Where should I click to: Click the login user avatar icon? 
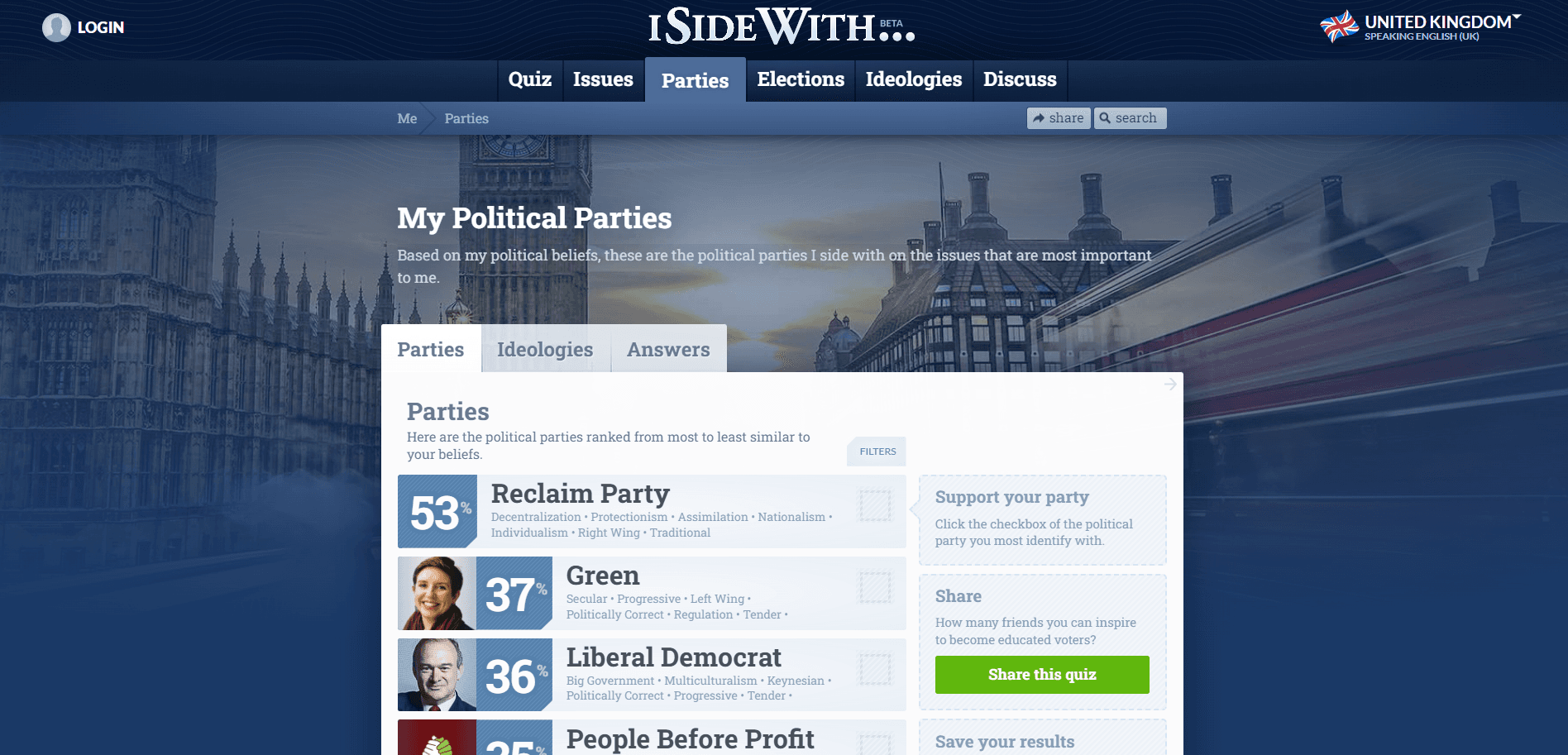pyautogui.click(x=56, y=27)
